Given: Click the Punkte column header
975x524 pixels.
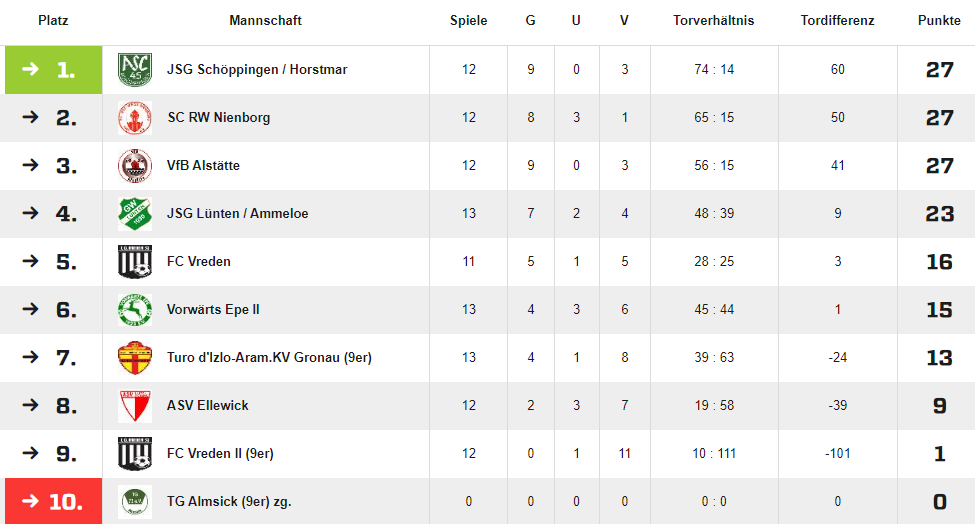Looking at the screenshot, I should tap(939, 21).
